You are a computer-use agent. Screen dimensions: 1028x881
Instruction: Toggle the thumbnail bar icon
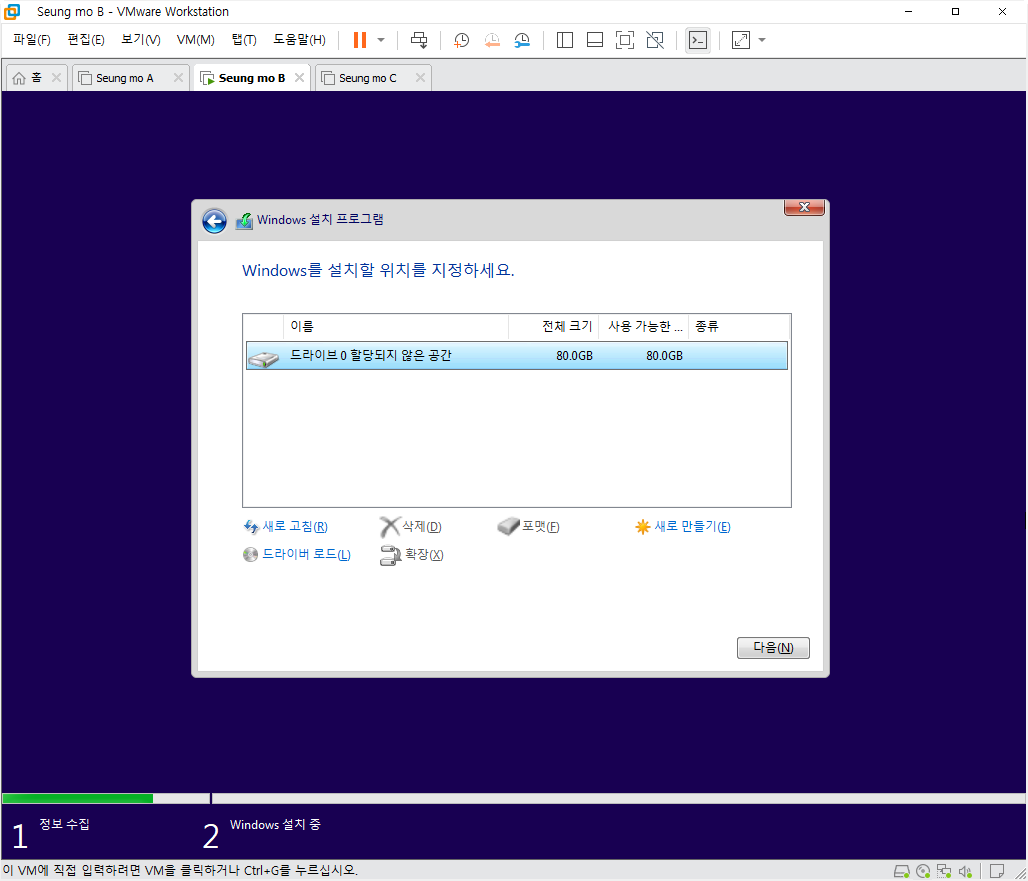595,40
